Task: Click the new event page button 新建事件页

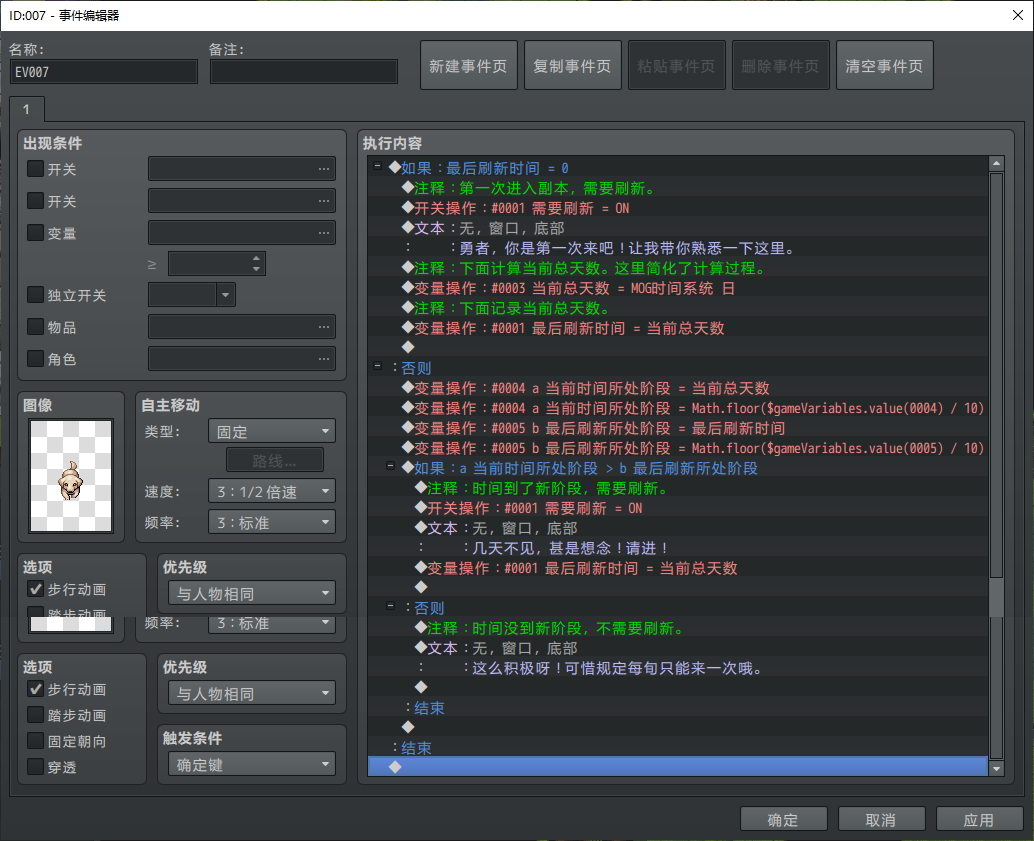Action: pos(468,65)
